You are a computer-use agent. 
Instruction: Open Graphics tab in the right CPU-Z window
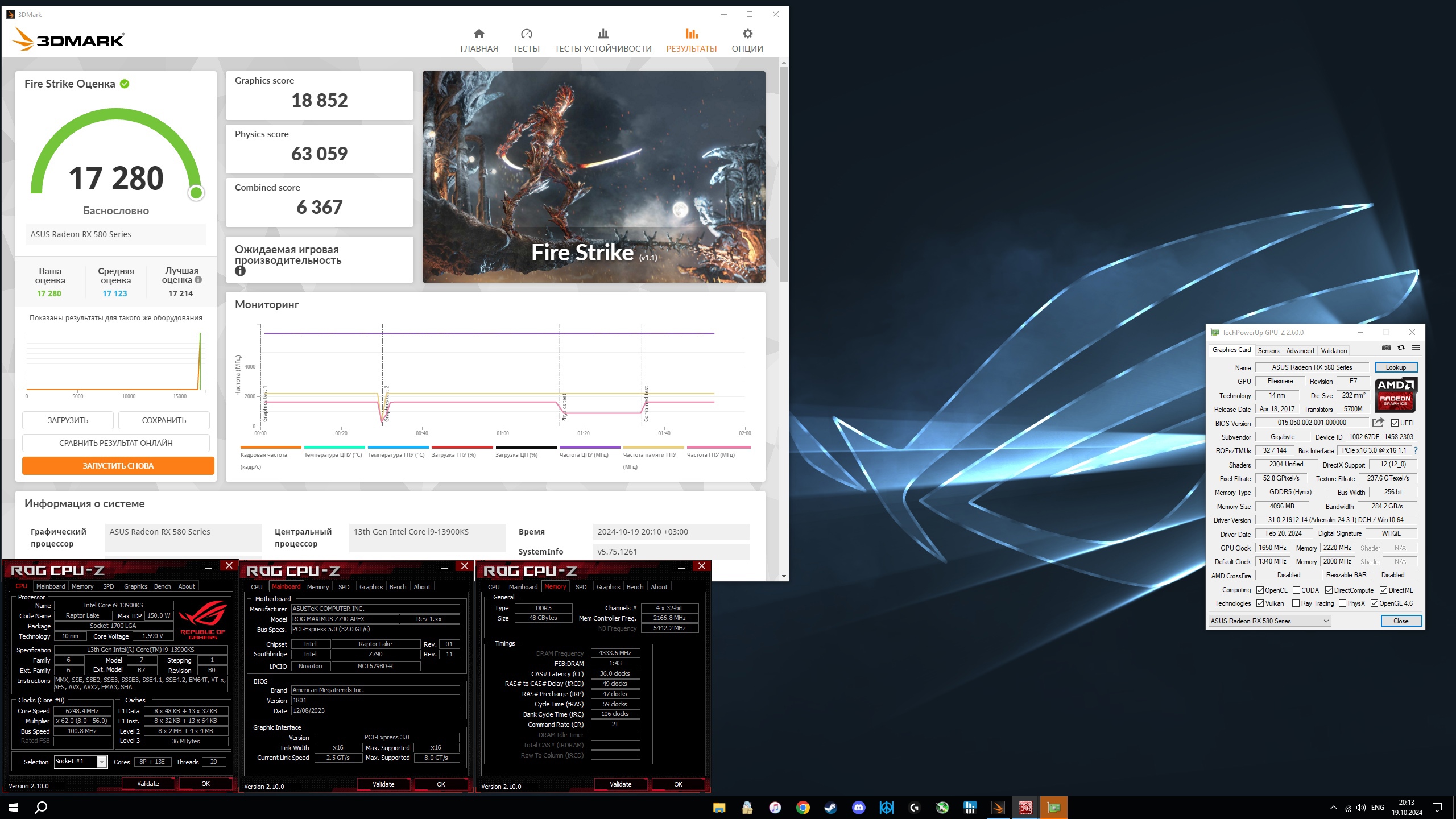608,587
